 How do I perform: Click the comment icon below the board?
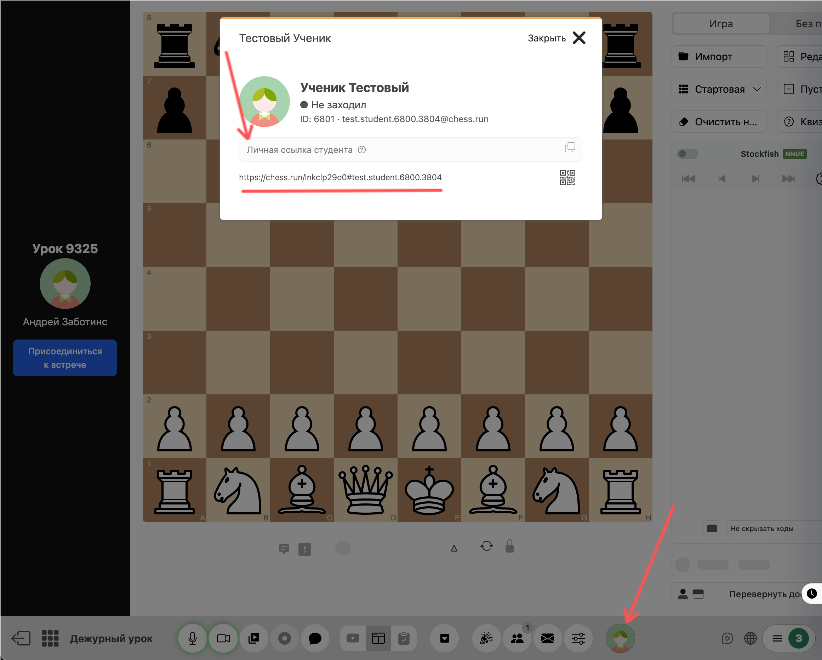pos(284,549)
